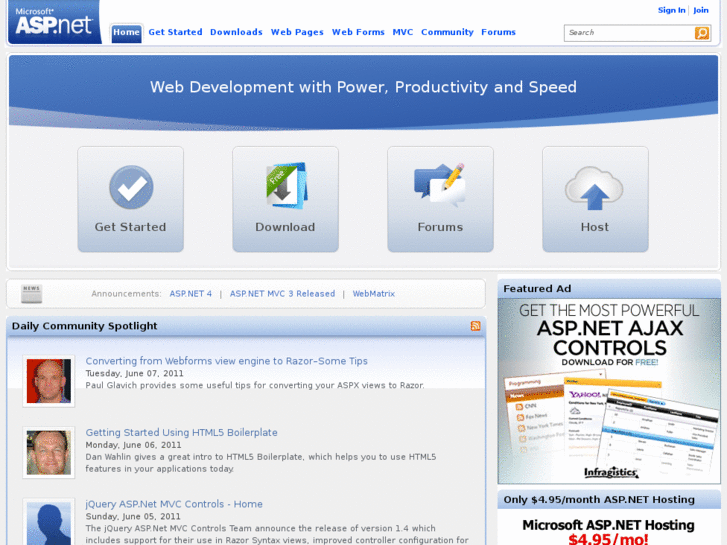Image resolution: width=727 pixels, height=545 pixels.
Task: Open the Web Forms section
Action: click(358, 32)
